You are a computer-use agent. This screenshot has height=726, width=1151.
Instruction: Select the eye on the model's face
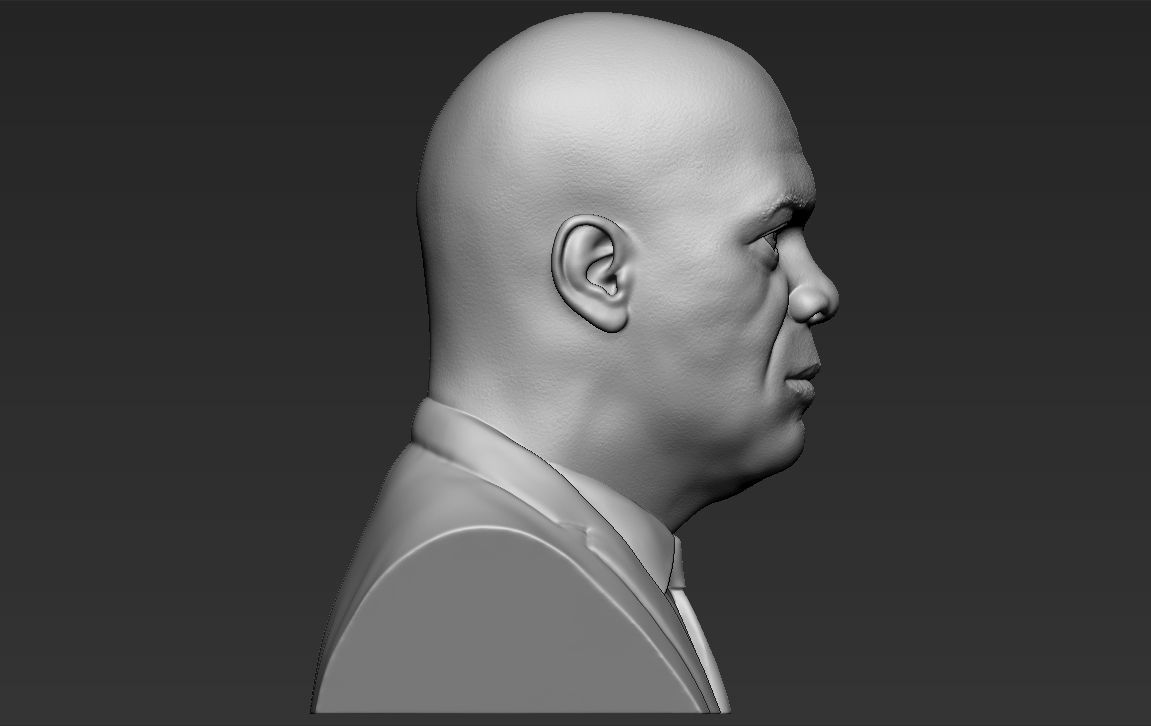[x=771, y=240]
